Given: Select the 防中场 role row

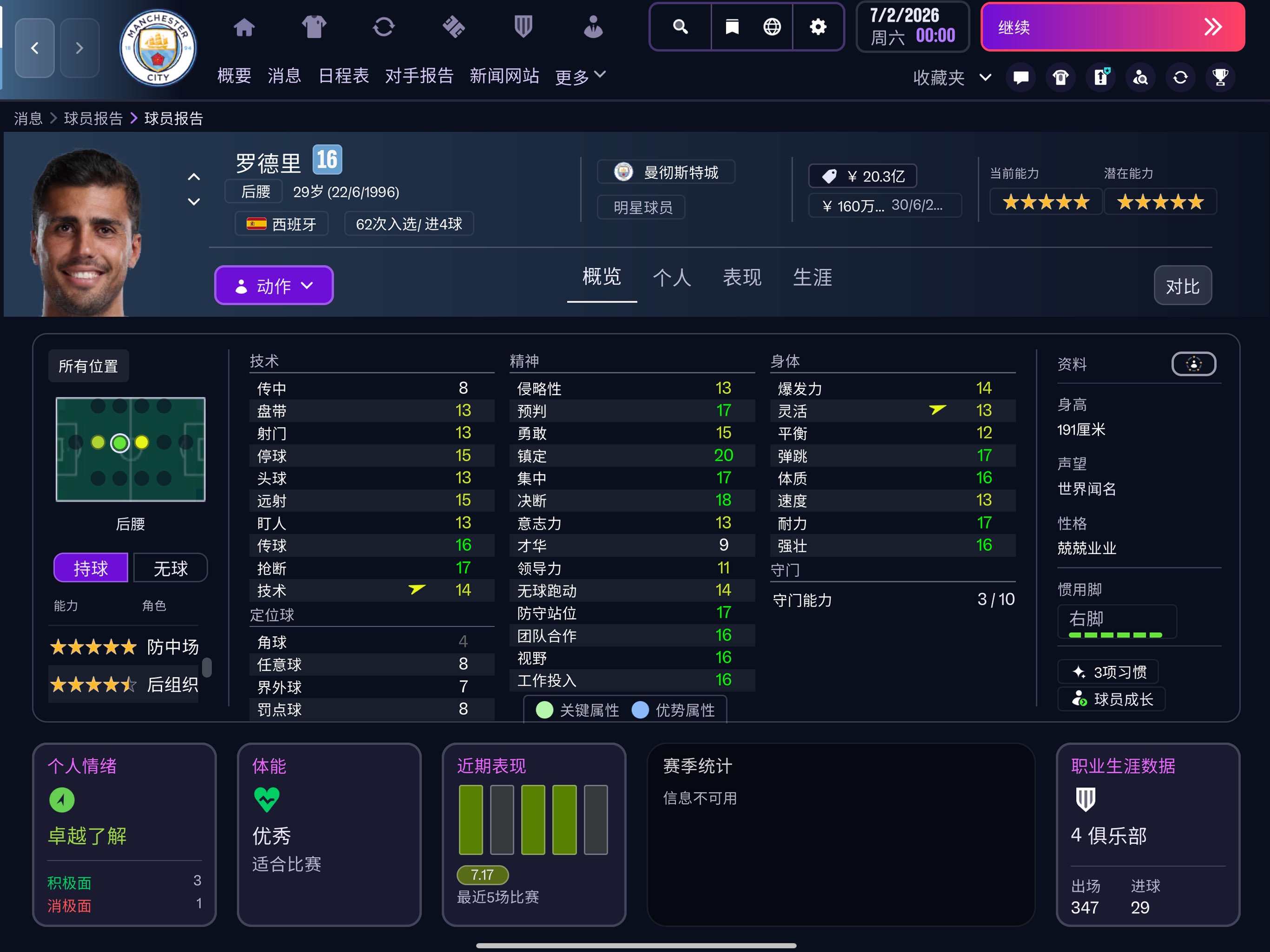Looking at the screenshot, I should (124, 647).
